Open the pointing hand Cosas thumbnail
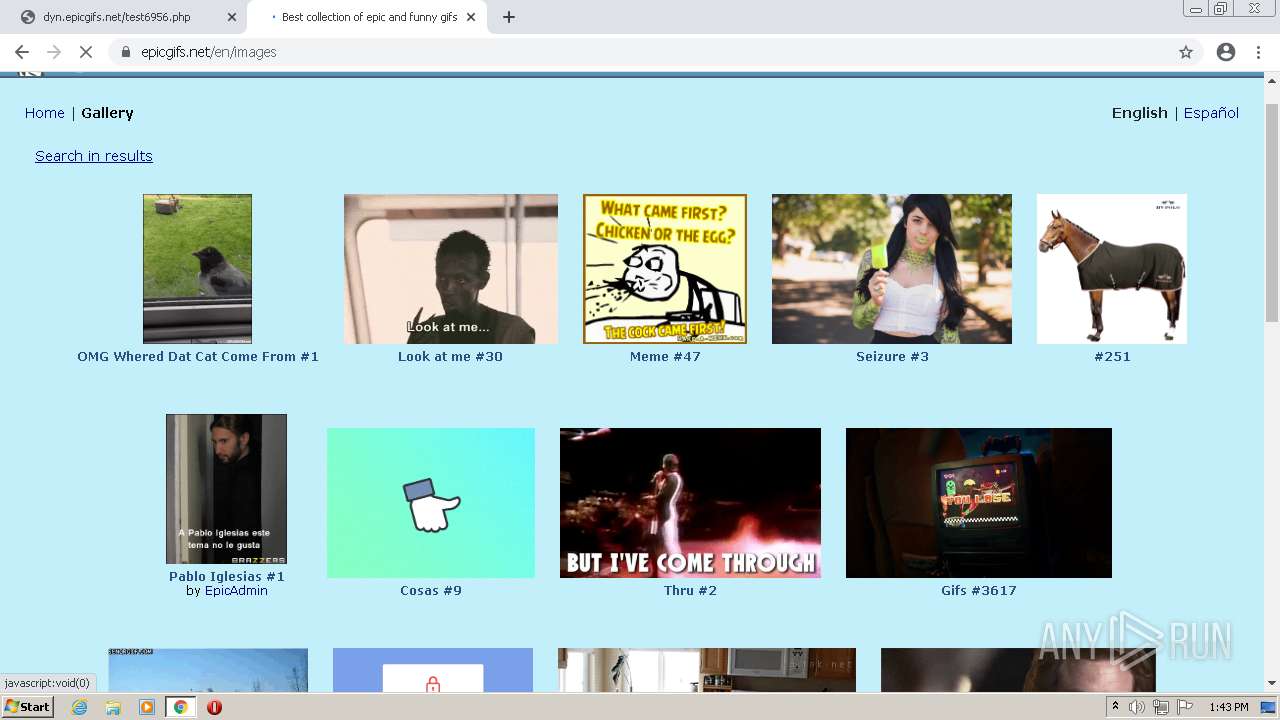This screenshot has width=1280, height=720. click(x=431, y=503)
